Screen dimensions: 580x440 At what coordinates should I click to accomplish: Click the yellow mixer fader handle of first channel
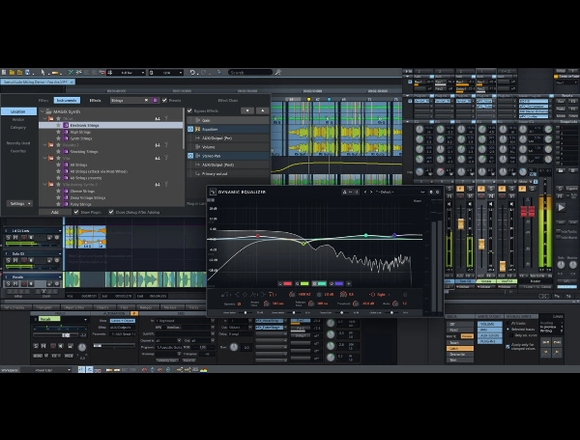point(461,224)
